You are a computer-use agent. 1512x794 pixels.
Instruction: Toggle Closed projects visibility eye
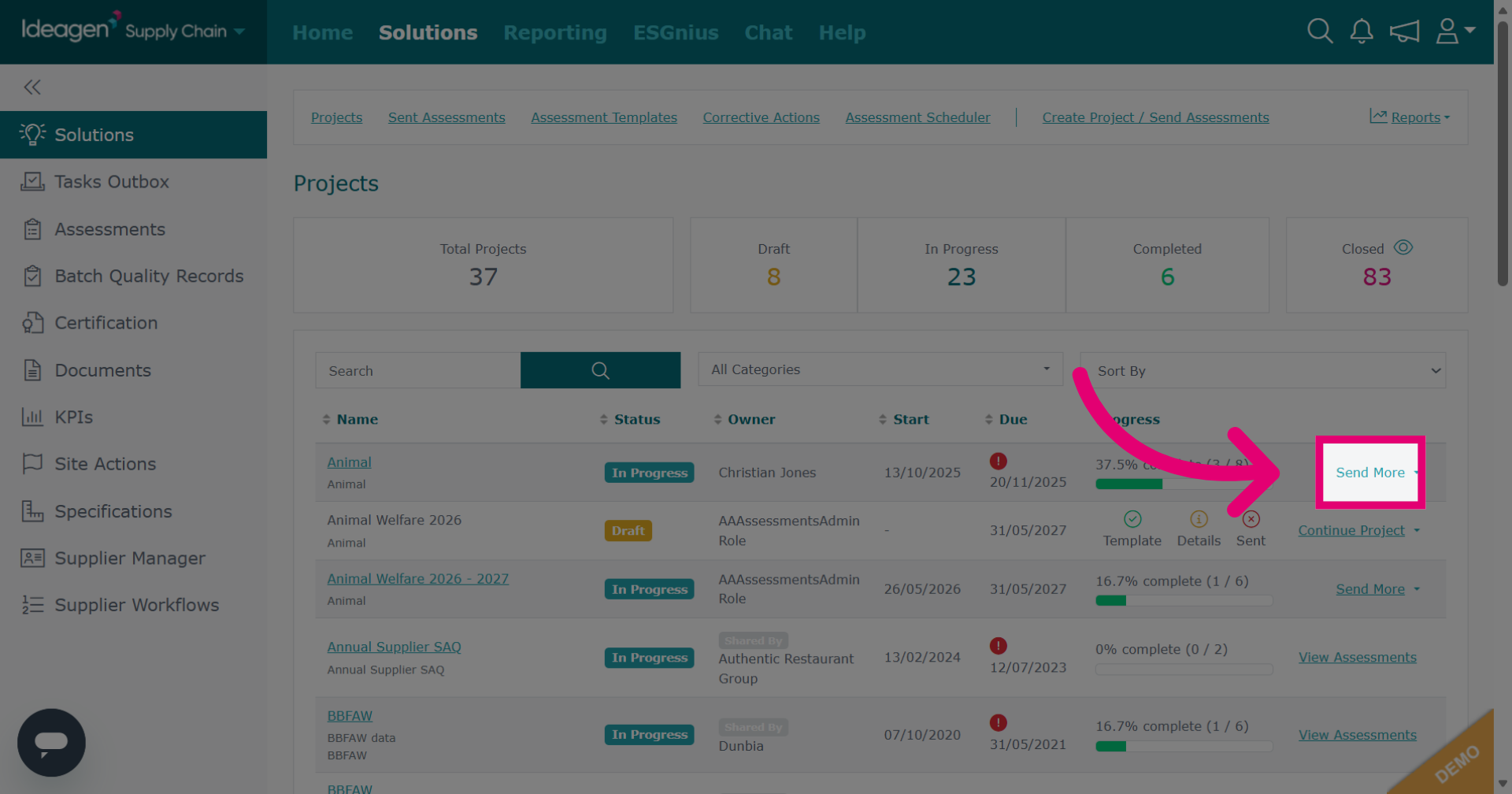(1403, 247)
